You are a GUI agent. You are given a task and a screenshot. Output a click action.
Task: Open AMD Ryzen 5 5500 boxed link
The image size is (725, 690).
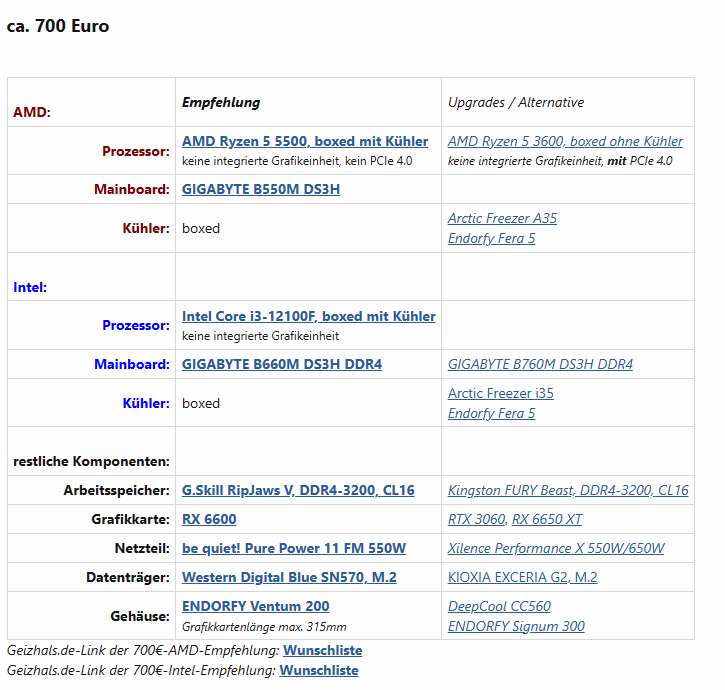pyautogui.click(x=305, y=142)
